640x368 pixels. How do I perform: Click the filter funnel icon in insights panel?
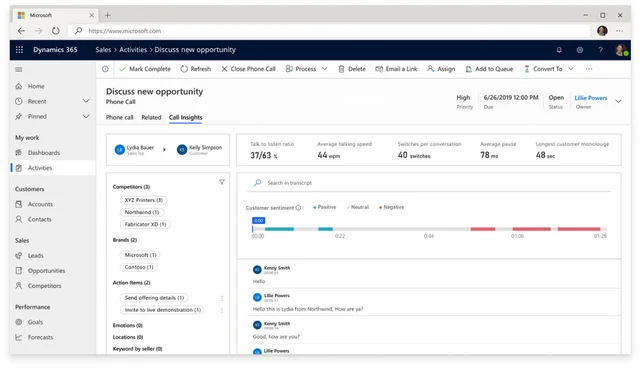click(222, 182)
